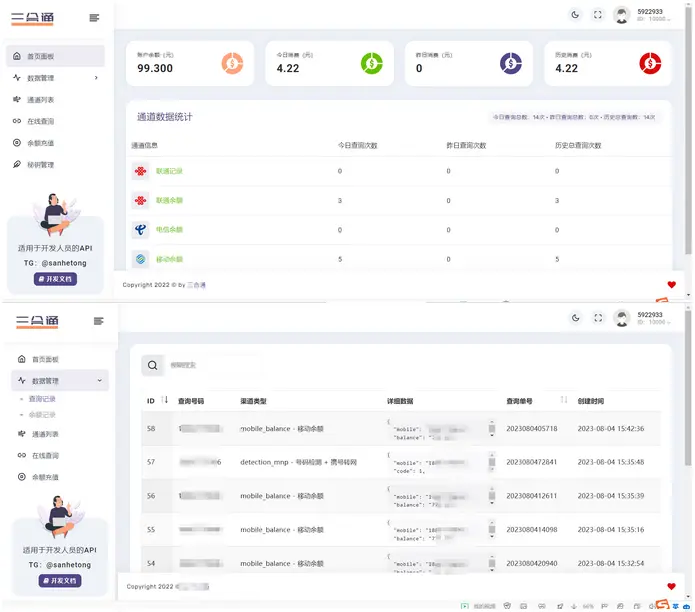Click the page scrollbar of lower records view
The height and width of the screenshot is (612, 695).
pos(688,388)
